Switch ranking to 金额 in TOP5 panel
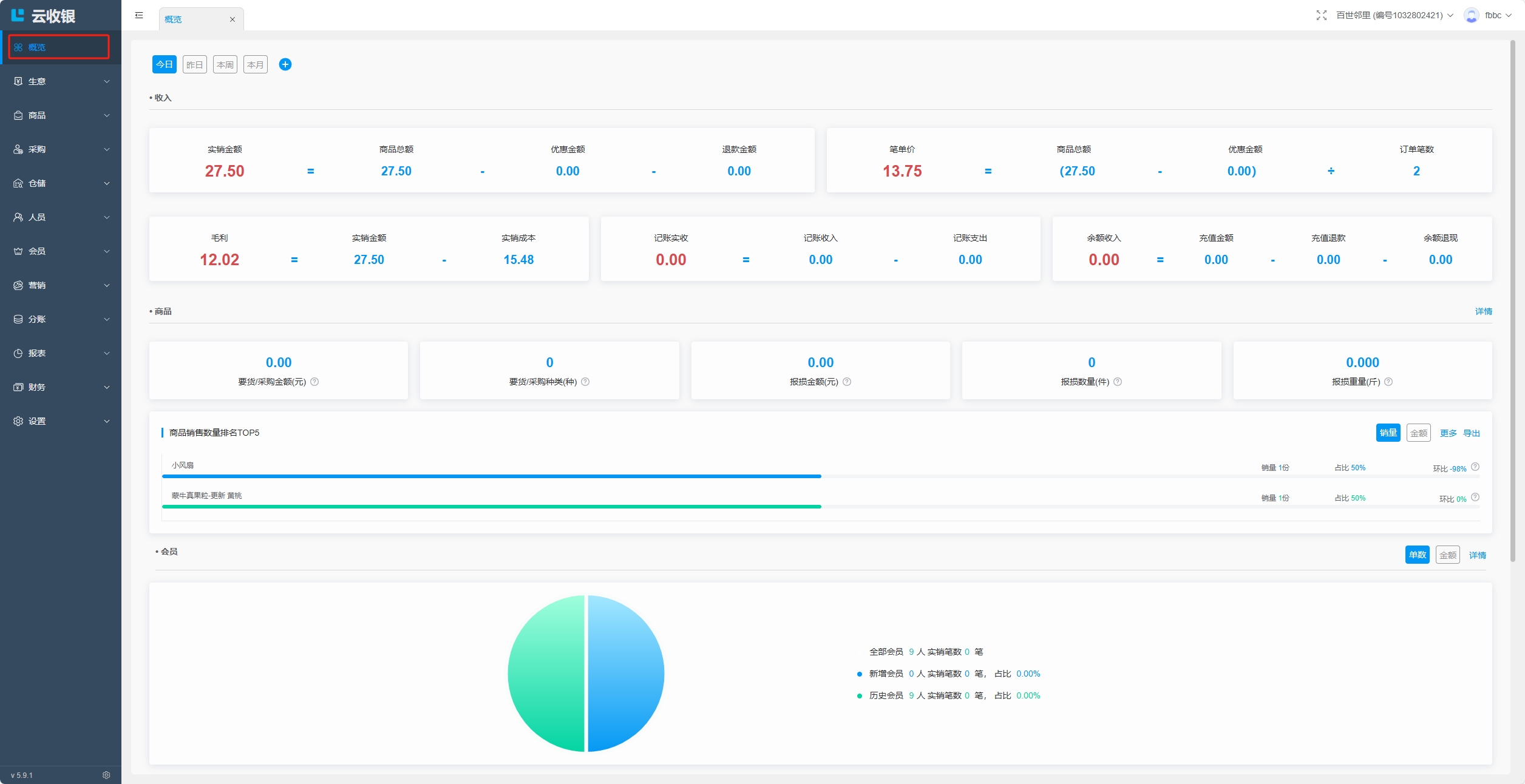Screen dimensions: 1525x784 pyautogui.click(x=1418, y=433)
